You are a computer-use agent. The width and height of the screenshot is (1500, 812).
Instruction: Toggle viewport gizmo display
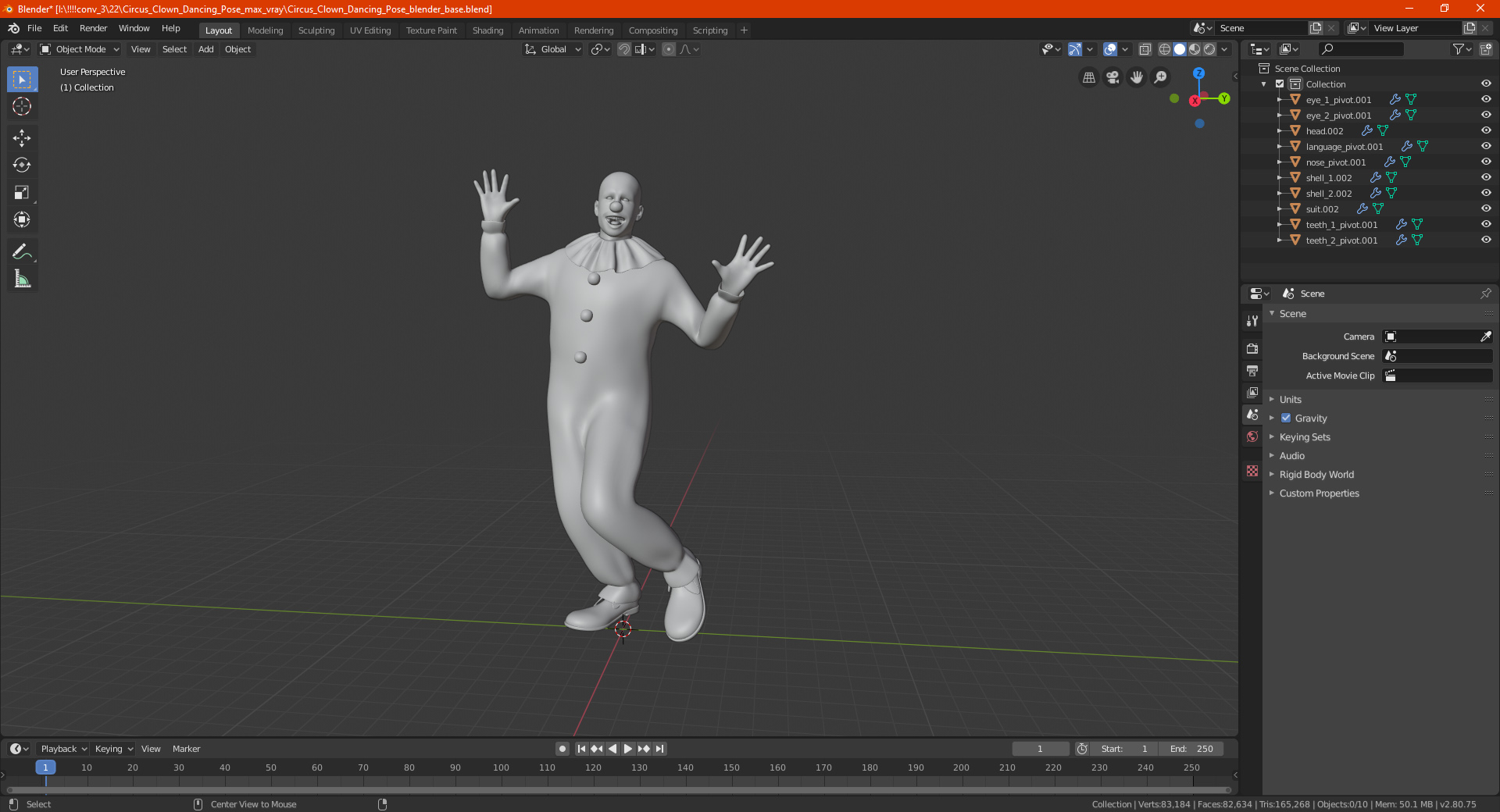(1075, 49)
